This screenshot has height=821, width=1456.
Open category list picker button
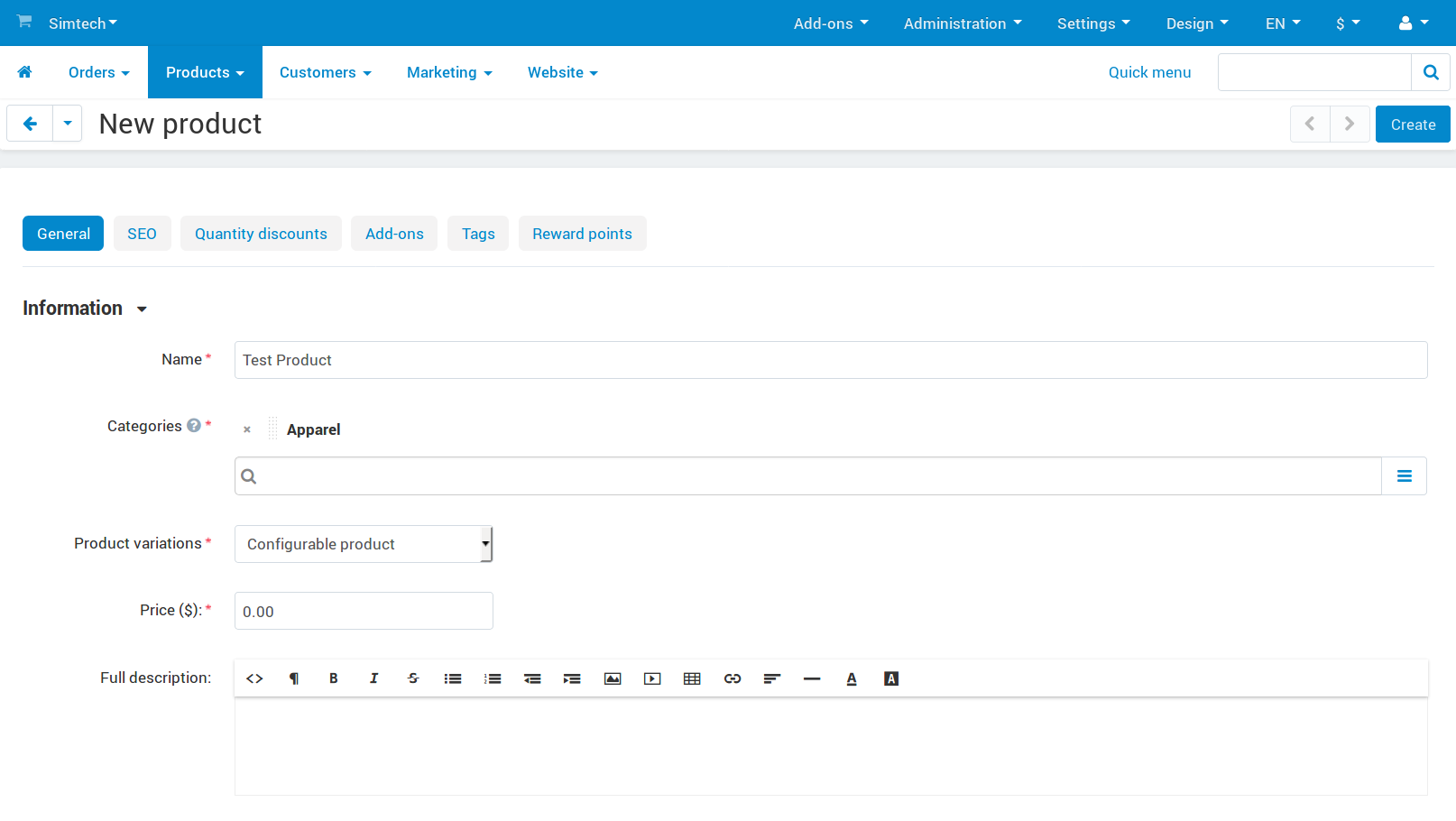tap(1405, 476)
